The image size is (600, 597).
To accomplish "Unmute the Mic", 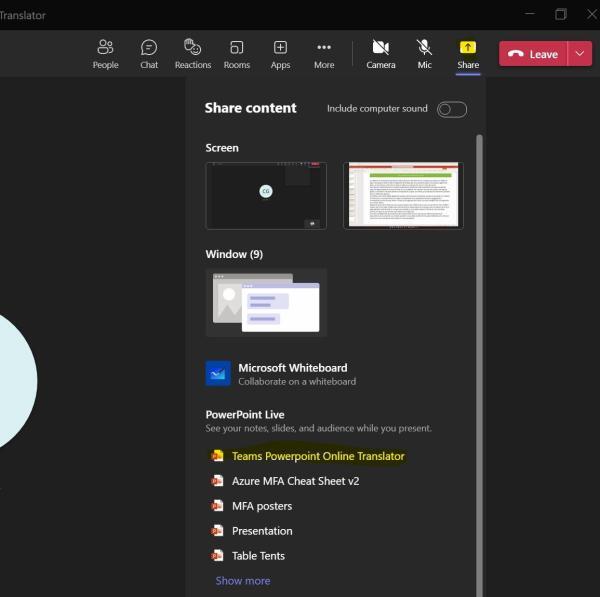I will (x=424, y=54).
